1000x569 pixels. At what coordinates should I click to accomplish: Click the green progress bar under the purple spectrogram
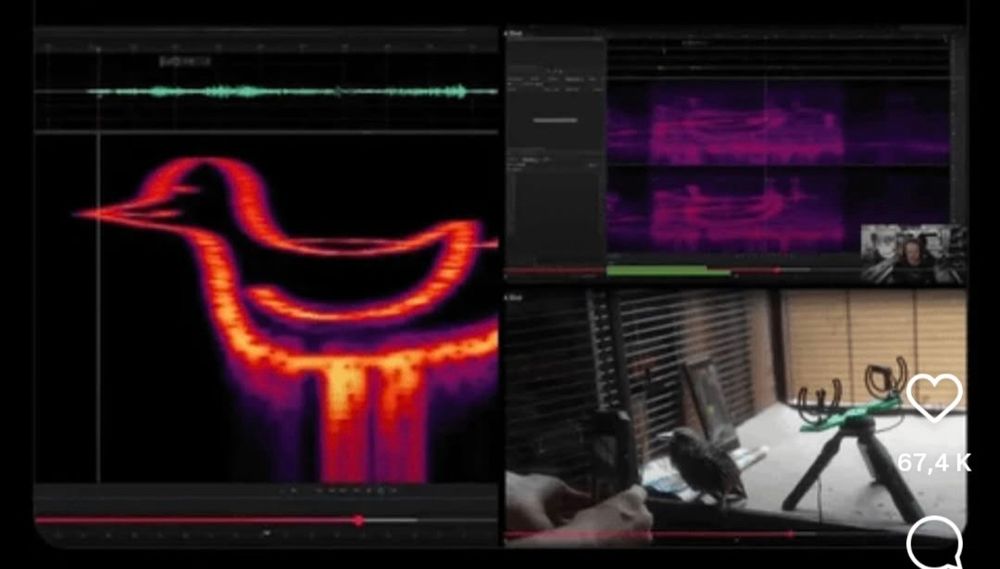(668, 271)
